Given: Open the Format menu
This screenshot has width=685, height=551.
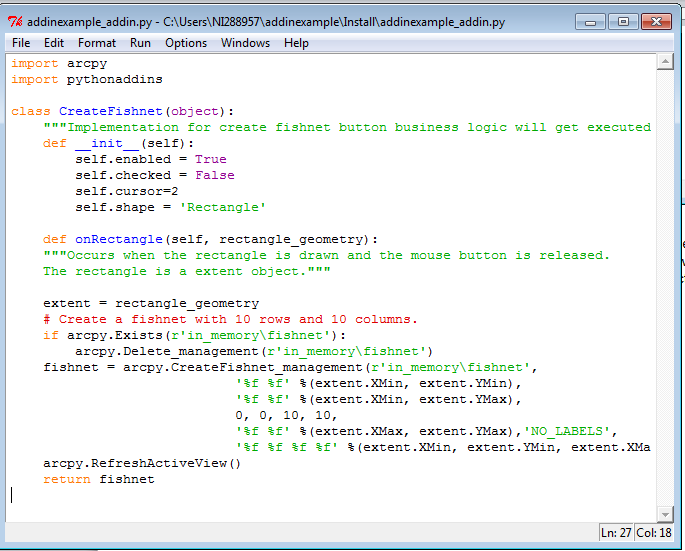Looking at the screenshot, I should [97, 43].
